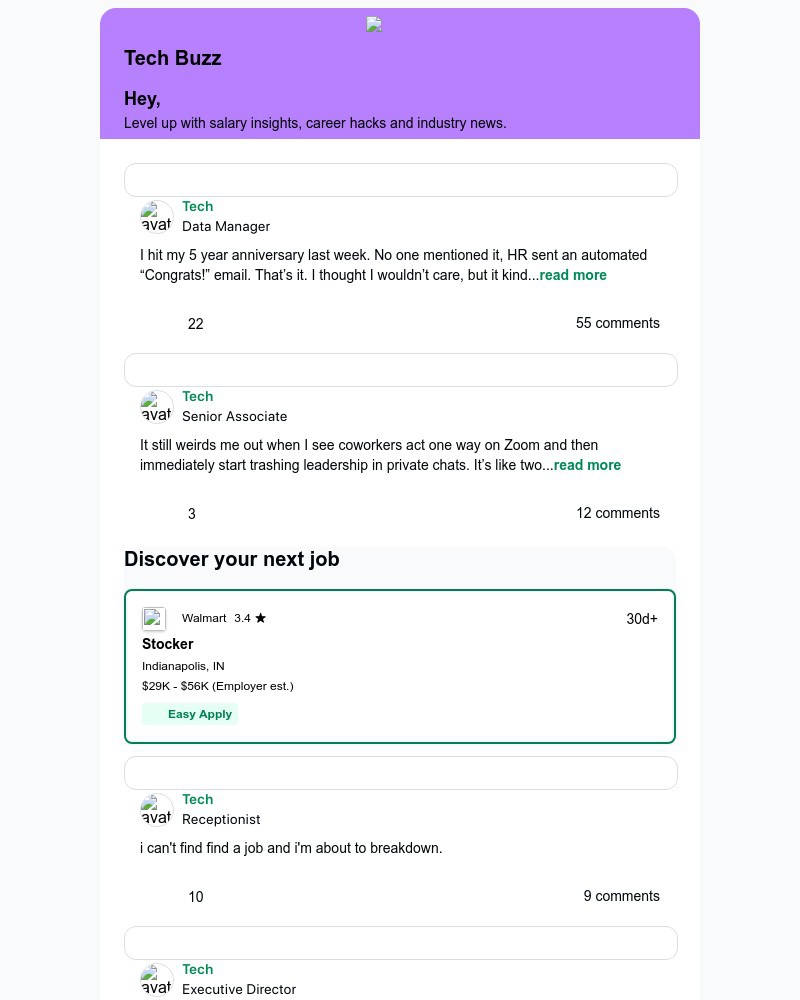Open the 9 comments link
Viewport: 800px width, 1000px height.
pyautogui.click(x=621, y=896)
